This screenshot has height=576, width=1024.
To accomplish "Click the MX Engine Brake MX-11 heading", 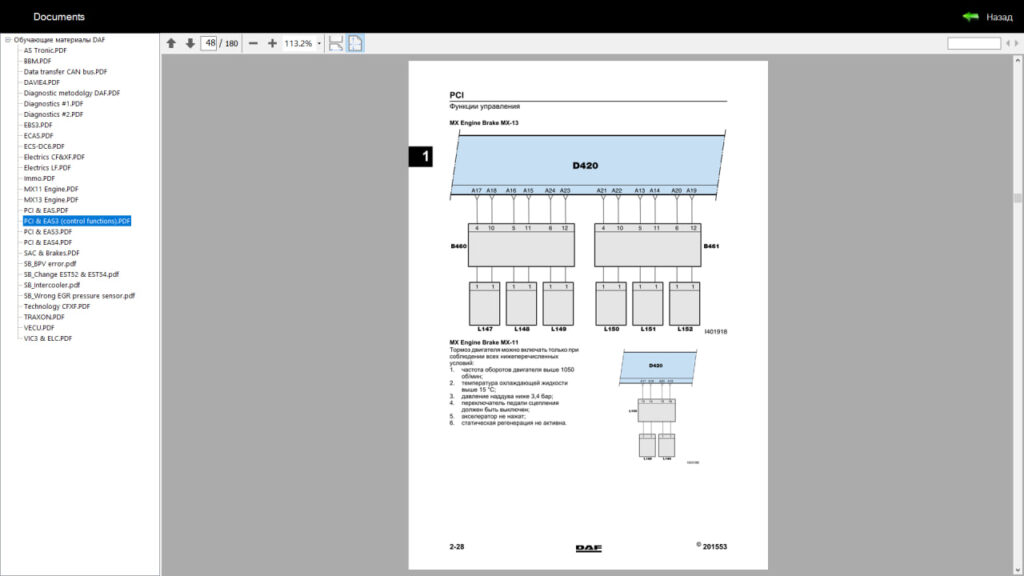I will pos(484,342).
